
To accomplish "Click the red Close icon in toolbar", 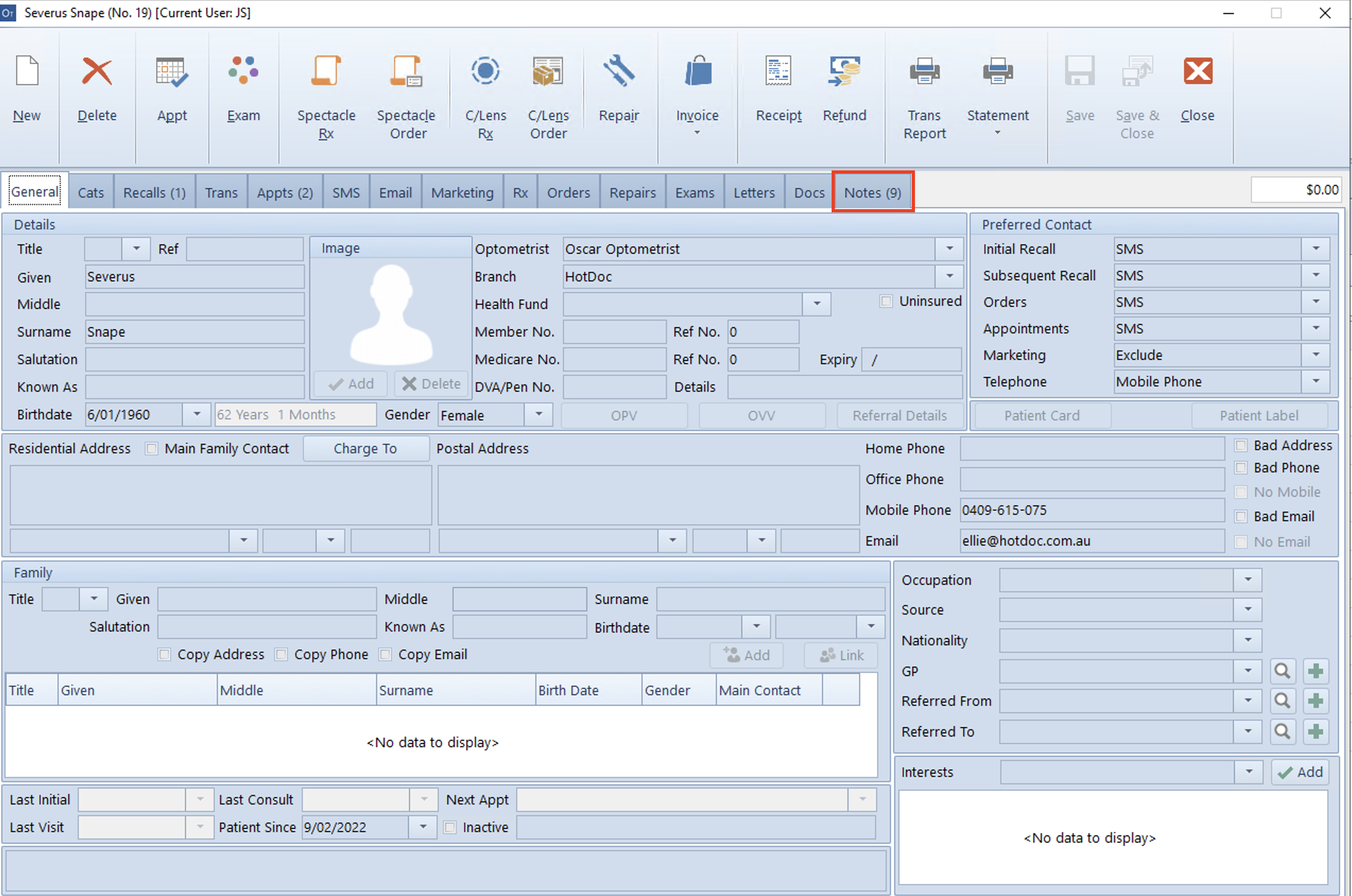I will pyautogui.click(x=1197, y=72).
